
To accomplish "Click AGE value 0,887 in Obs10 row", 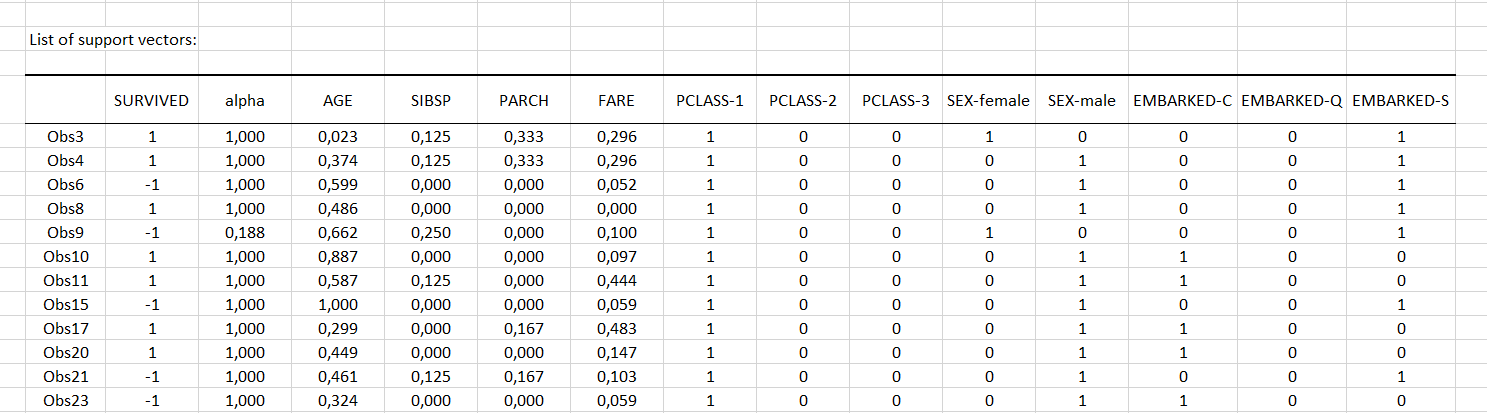I will [338, 257].
